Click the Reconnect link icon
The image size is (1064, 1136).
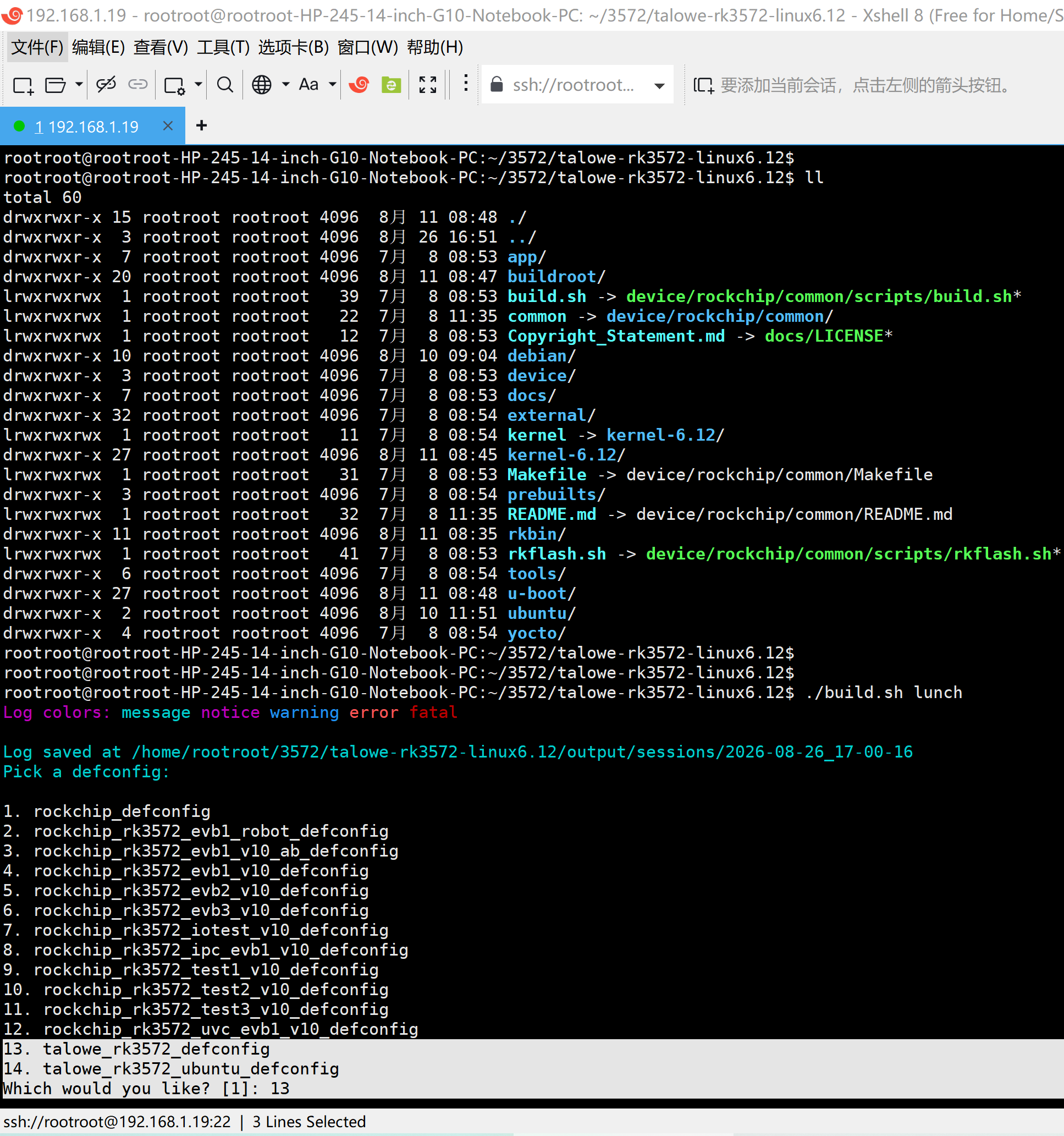pos(137,85)
